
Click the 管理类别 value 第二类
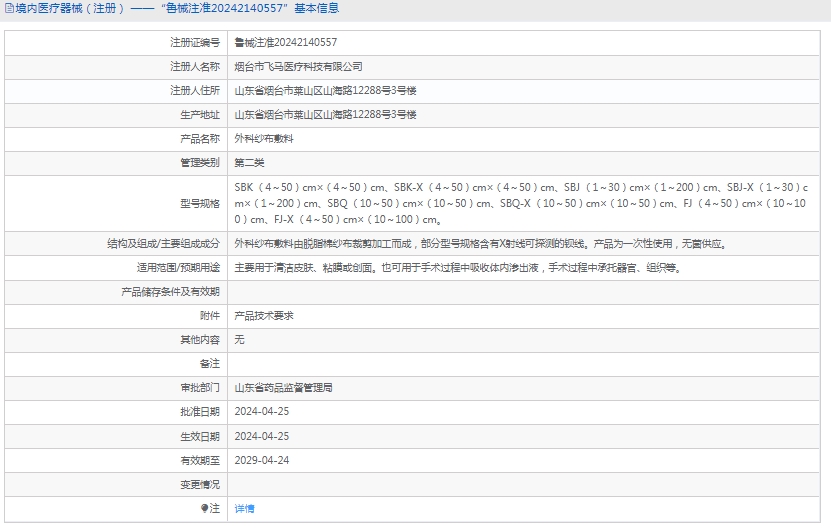click(249, 163)
